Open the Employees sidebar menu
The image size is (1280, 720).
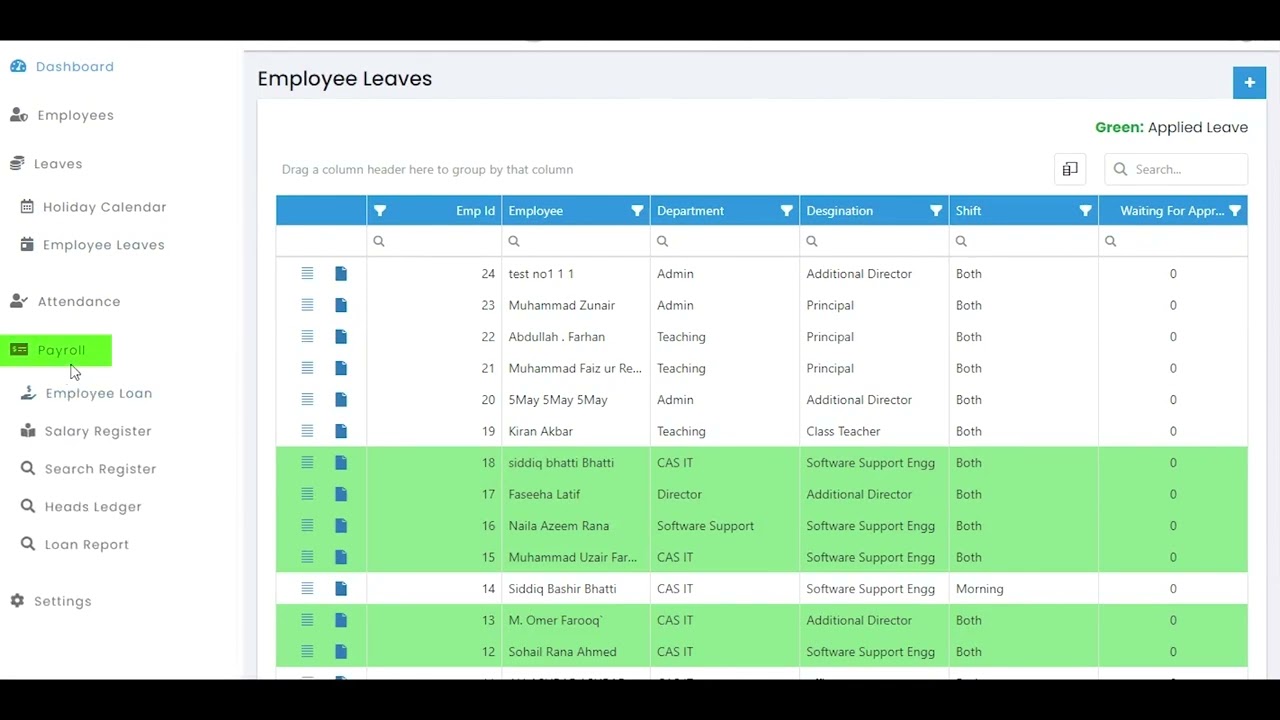pos(62,115)
